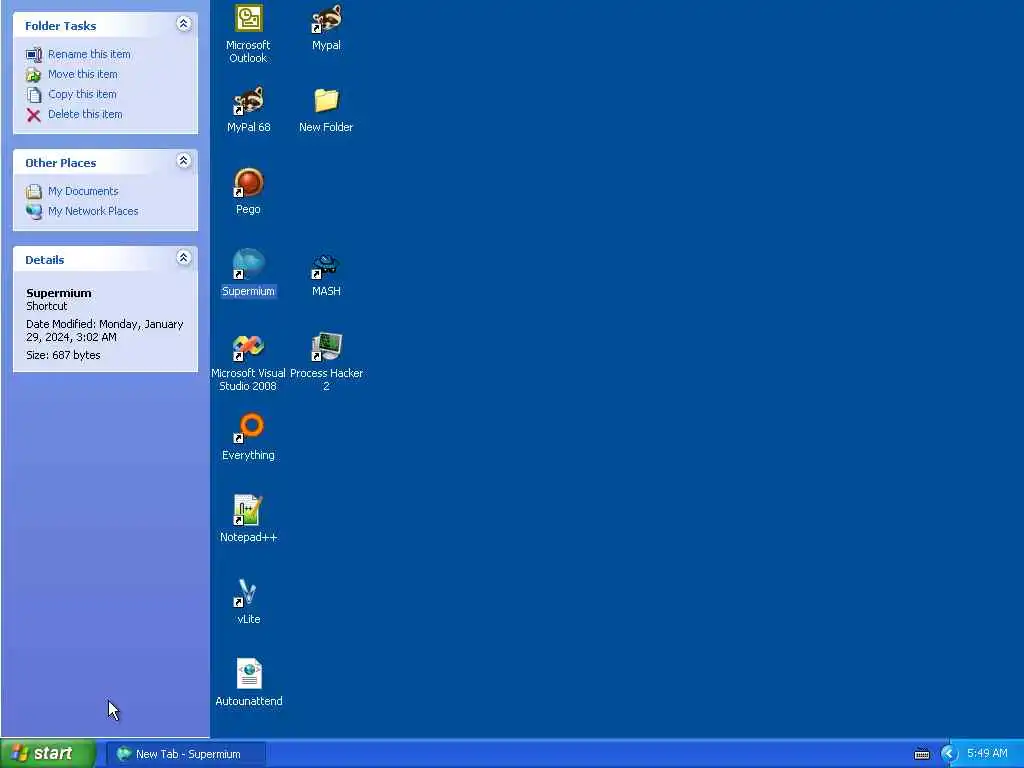Select the Mypal raccoon shortcut icon

click(326, 18)
